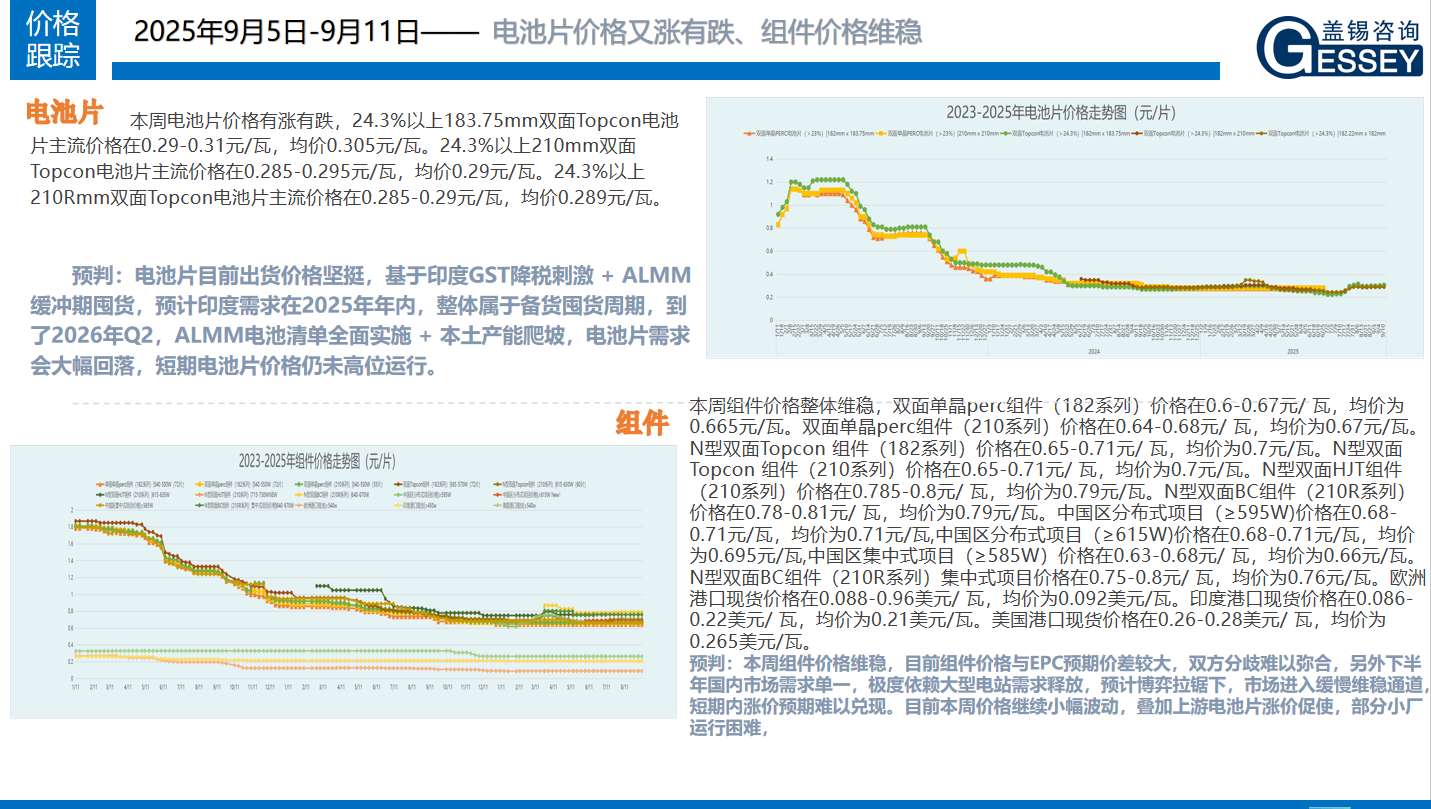Click the blue horizontal bar under the title

[x=665, y=71]
